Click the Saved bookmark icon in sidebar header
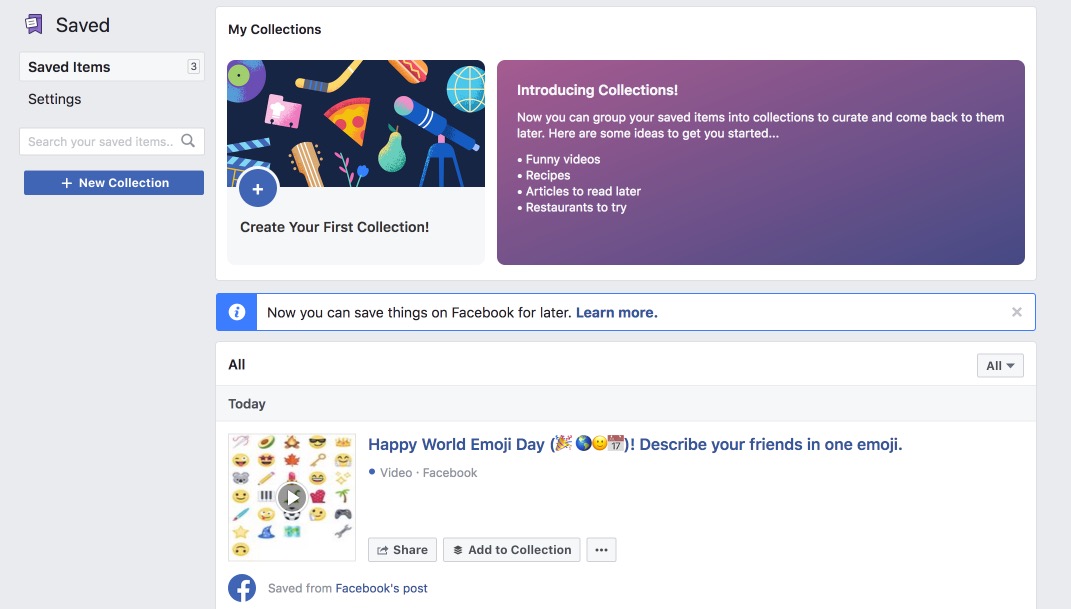1071x609 pixels. pos(33,25)
